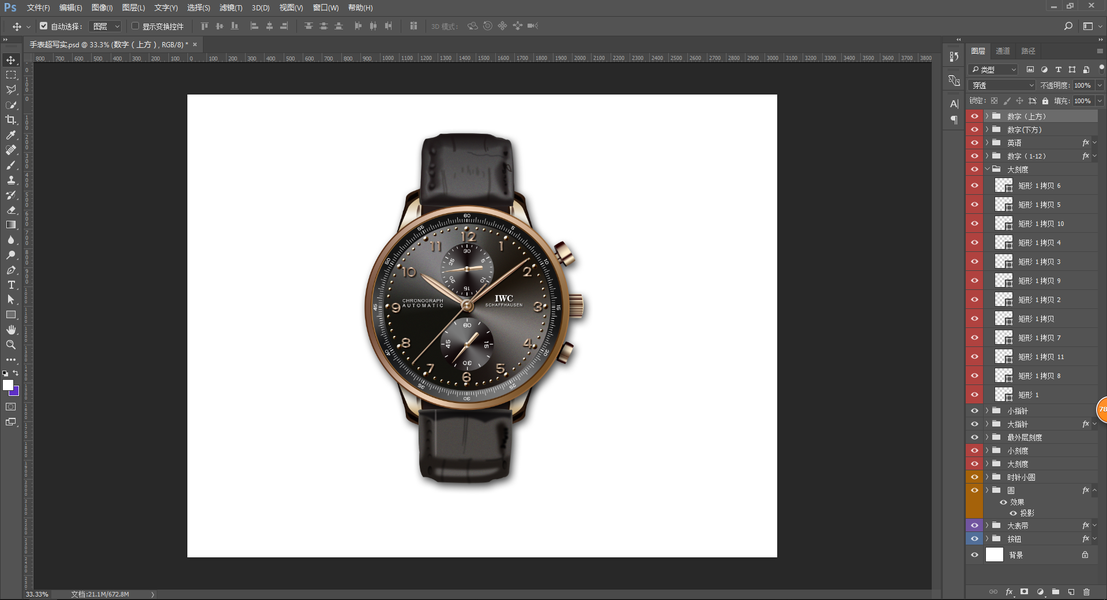This screenshot has height=600, width=1107.
Task: Select the Pen tool
Action: click(11, 270)
